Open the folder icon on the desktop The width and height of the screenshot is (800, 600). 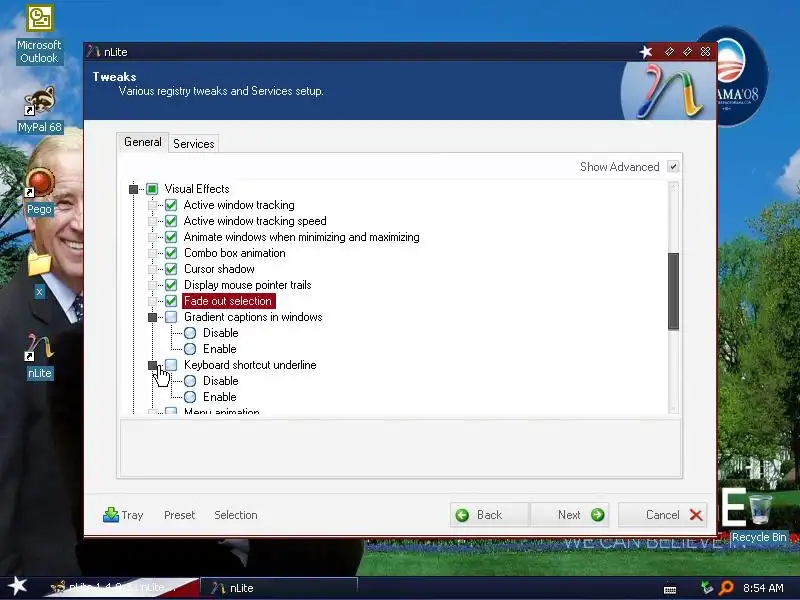[x=39, y=264]
